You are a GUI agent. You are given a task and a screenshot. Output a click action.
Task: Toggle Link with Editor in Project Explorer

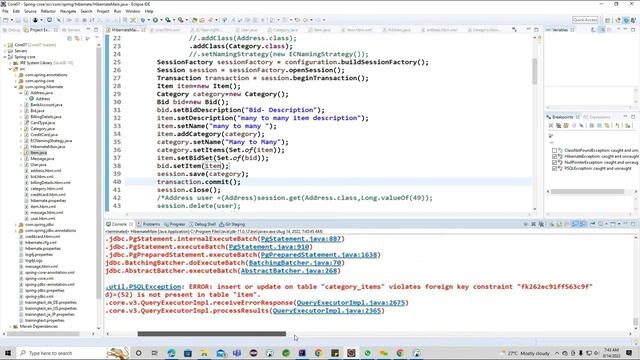[x=77, y=38]
